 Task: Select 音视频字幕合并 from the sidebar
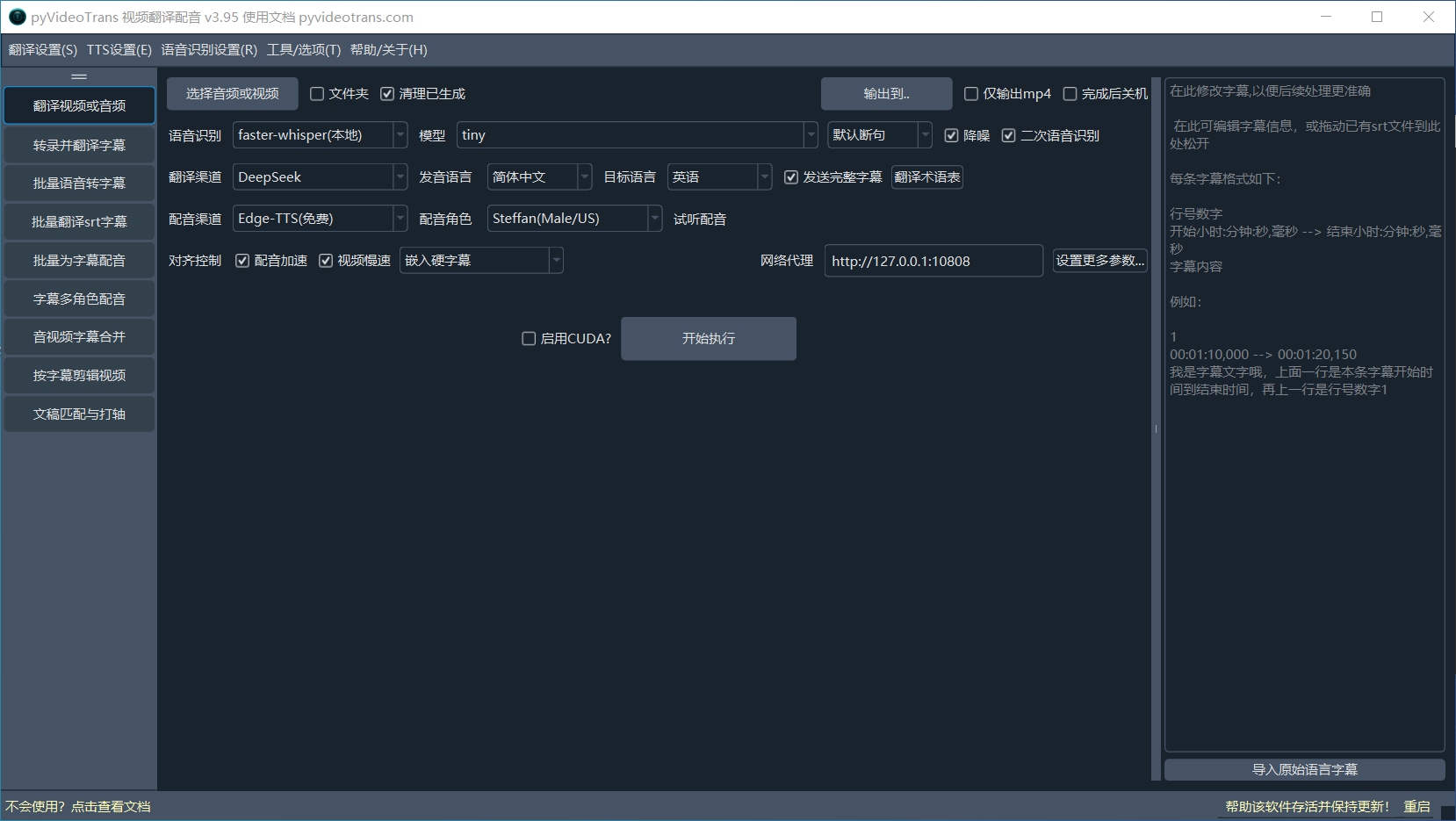pos(79,337)
